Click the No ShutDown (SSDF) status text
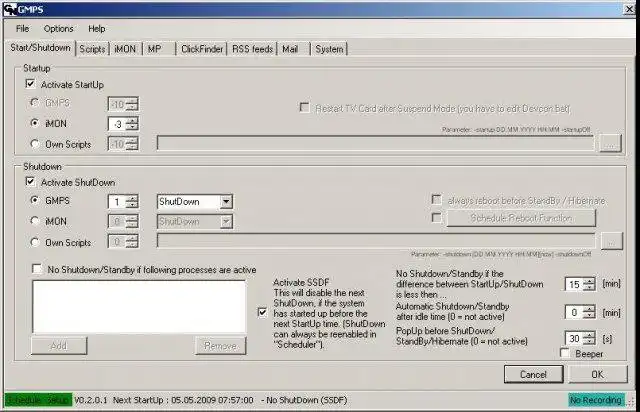This screenshot has height=412, width=640. pyautogui.click(x=304, y=400)
